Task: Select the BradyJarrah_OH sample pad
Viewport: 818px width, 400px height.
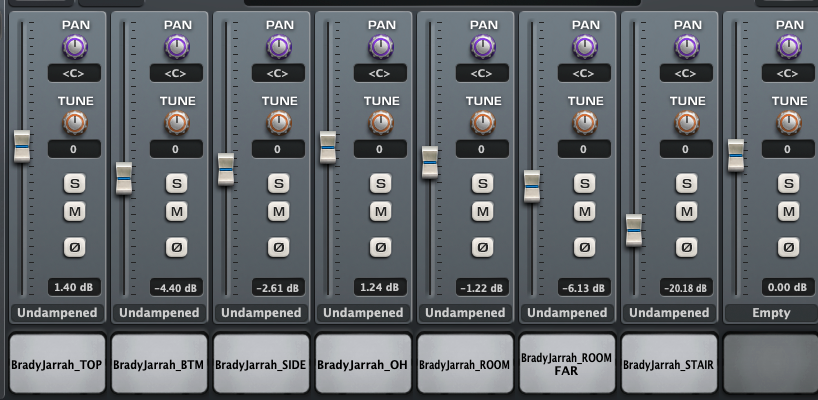Action: (x=363, y=363)
